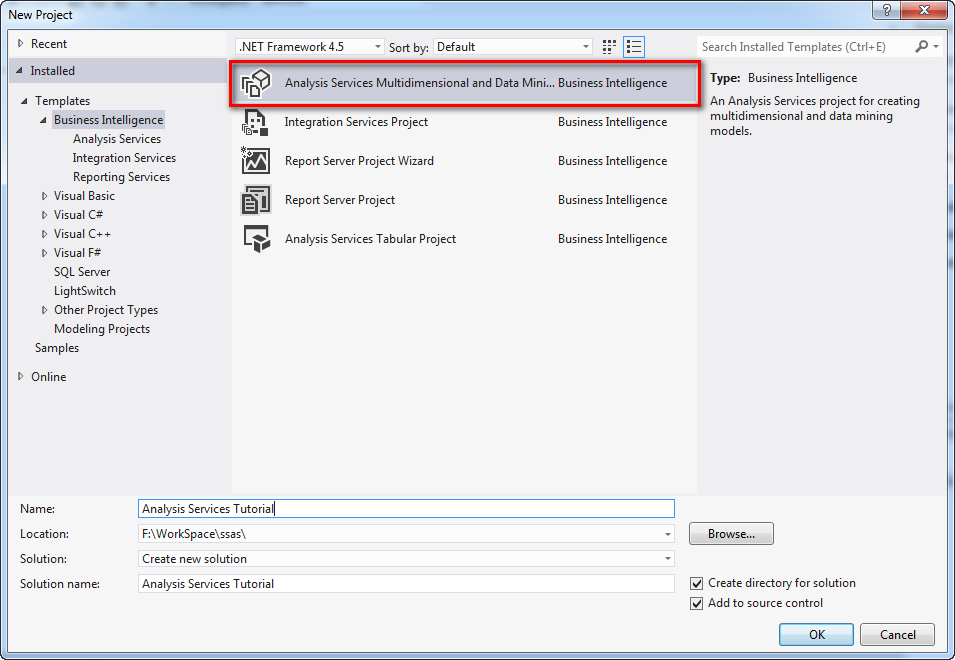
Task: Select Report Server Project Wizard template name
Action: 359,161
